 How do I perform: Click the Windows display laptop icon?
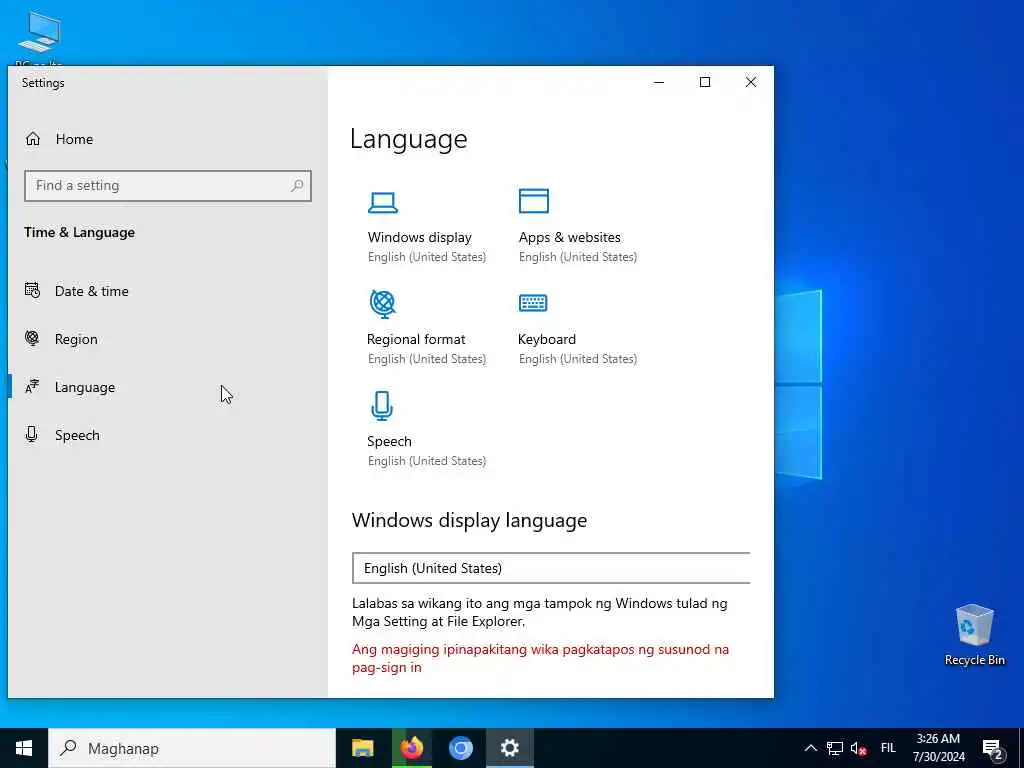point(383,202)
